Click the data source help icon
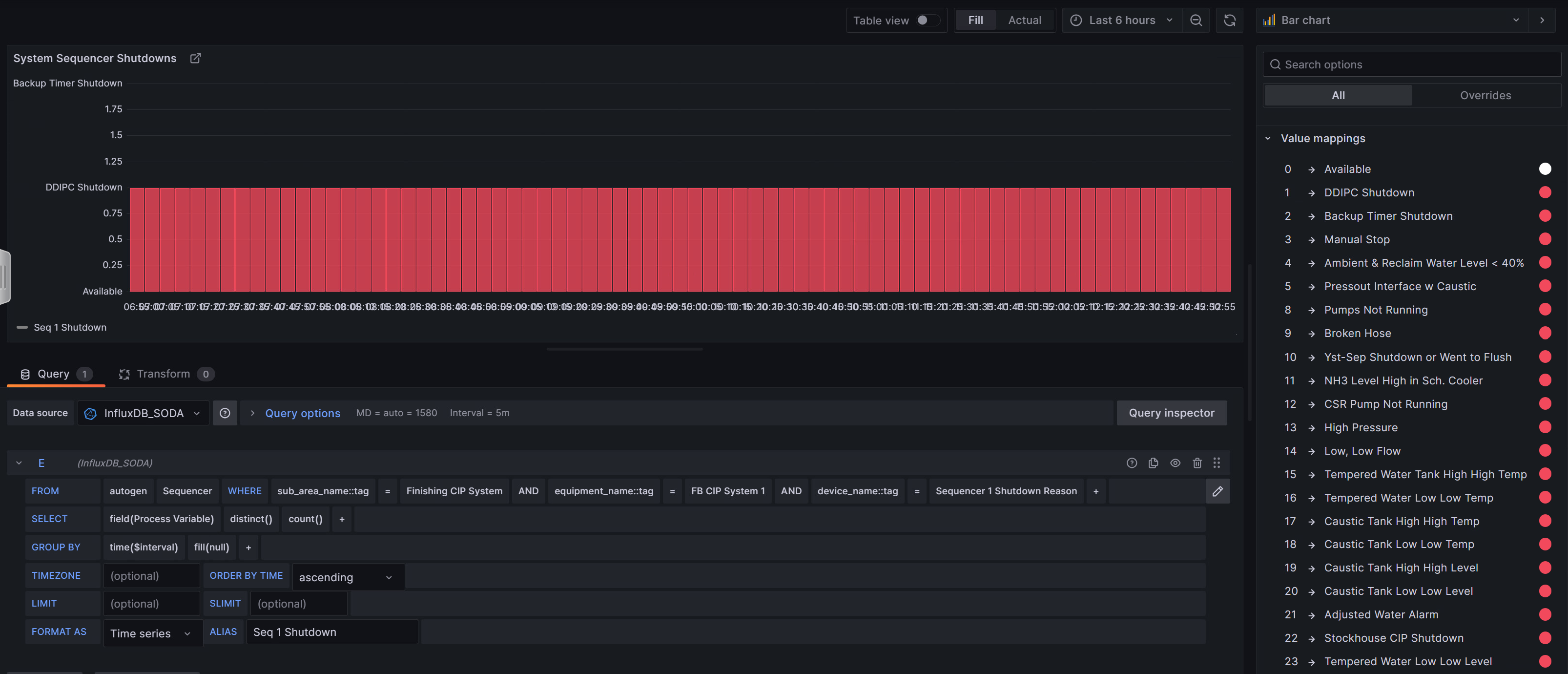Image resolution: width=1568 pixels, height=674 pixels. 225,413
